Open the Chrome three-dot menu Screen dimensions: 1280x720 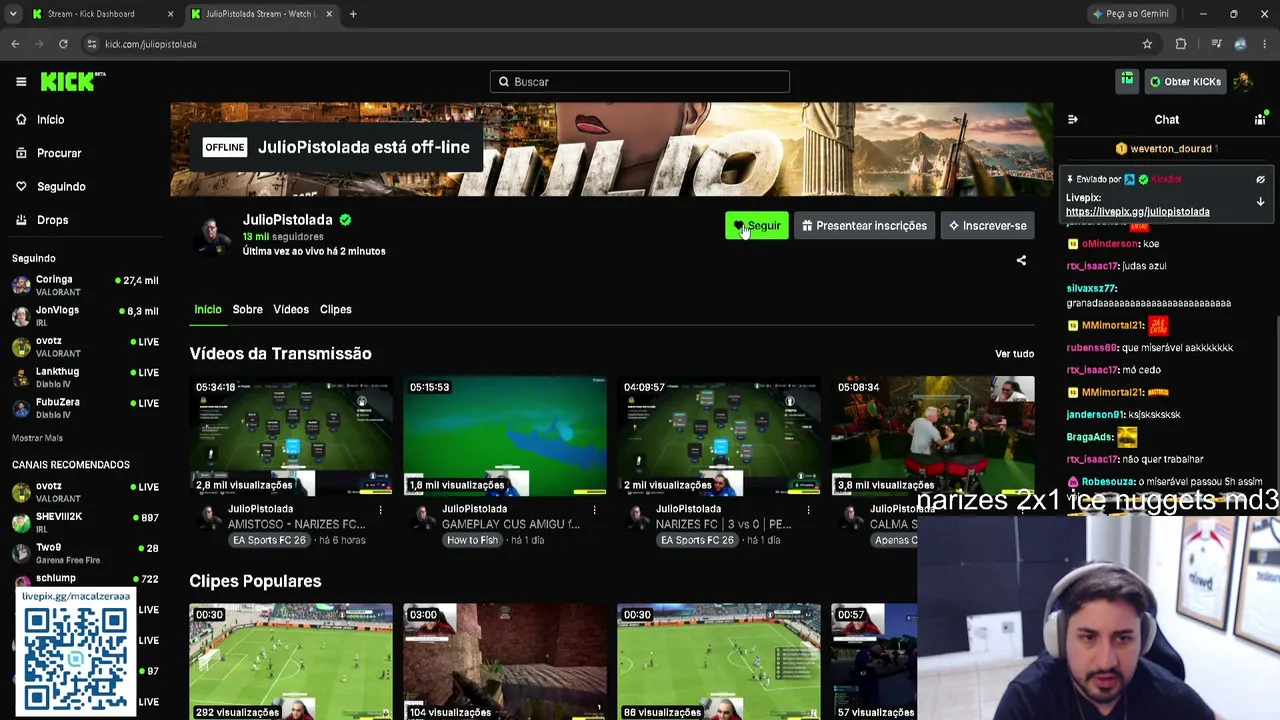(1264, 44)
